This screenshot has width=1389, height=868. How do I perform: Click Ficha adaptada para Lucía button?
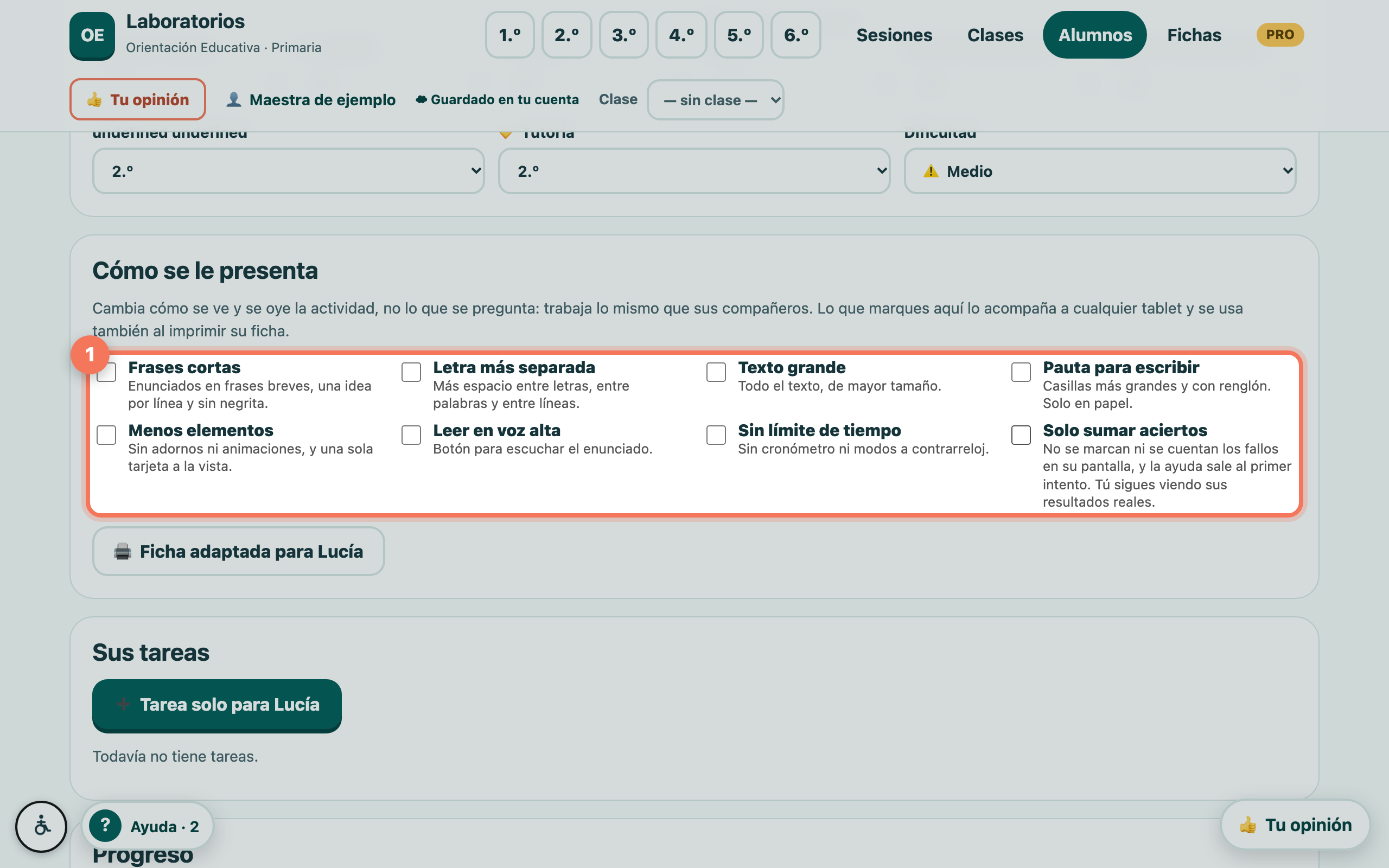click(238, 551)
